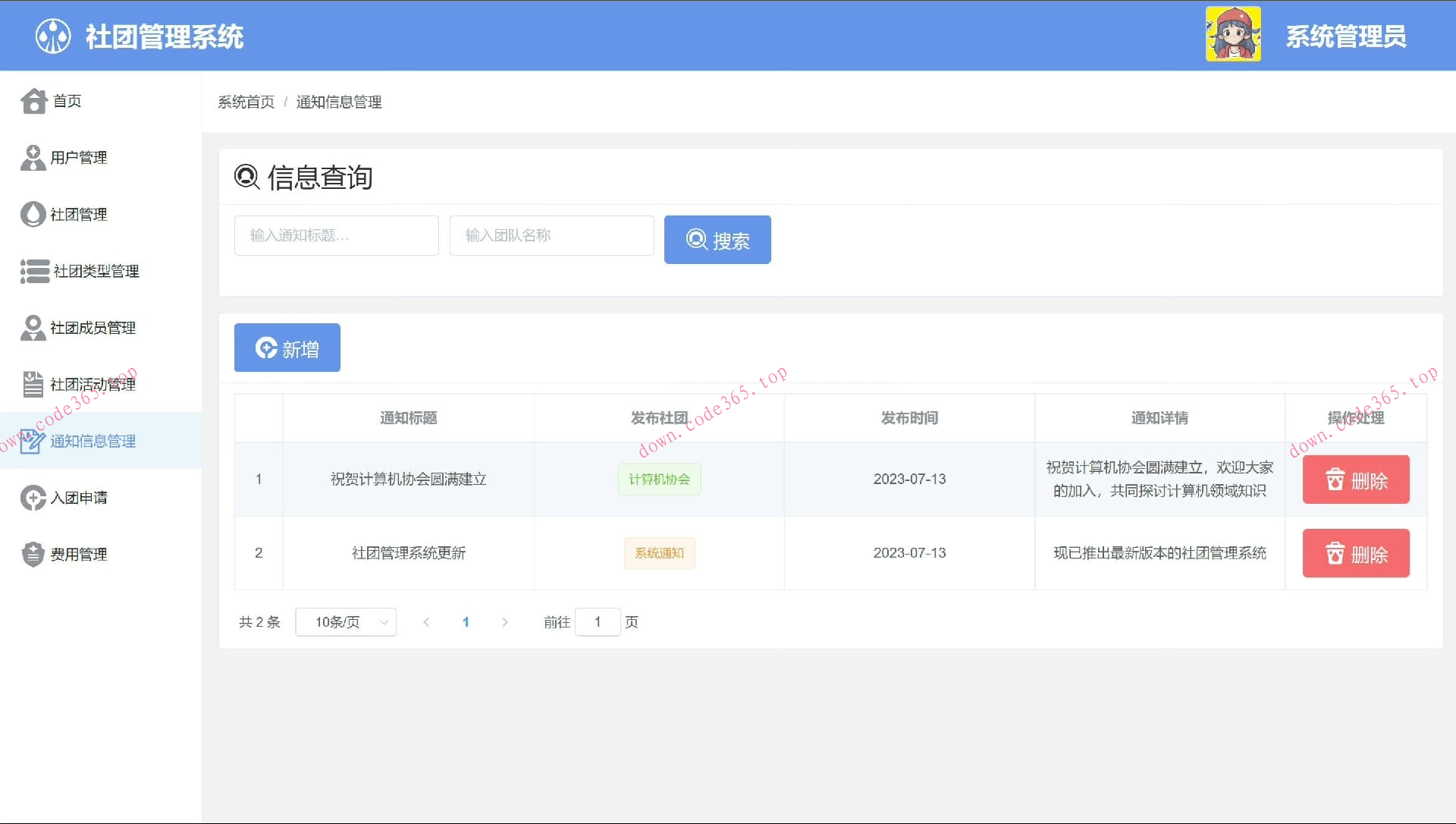Open 费用管理 using its fee icon
This screenshot has width=1456, height=824.
(x=32, y=554)
